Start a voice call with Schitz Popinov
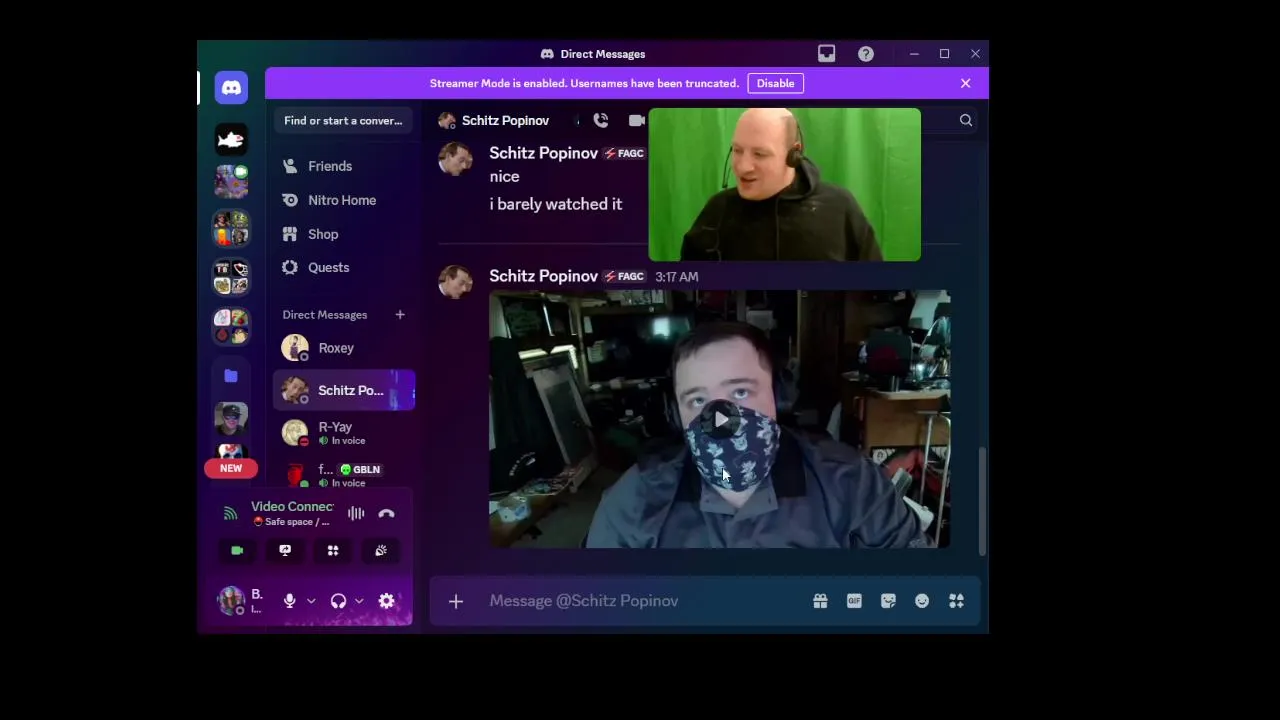 click(x=601, y=120)
